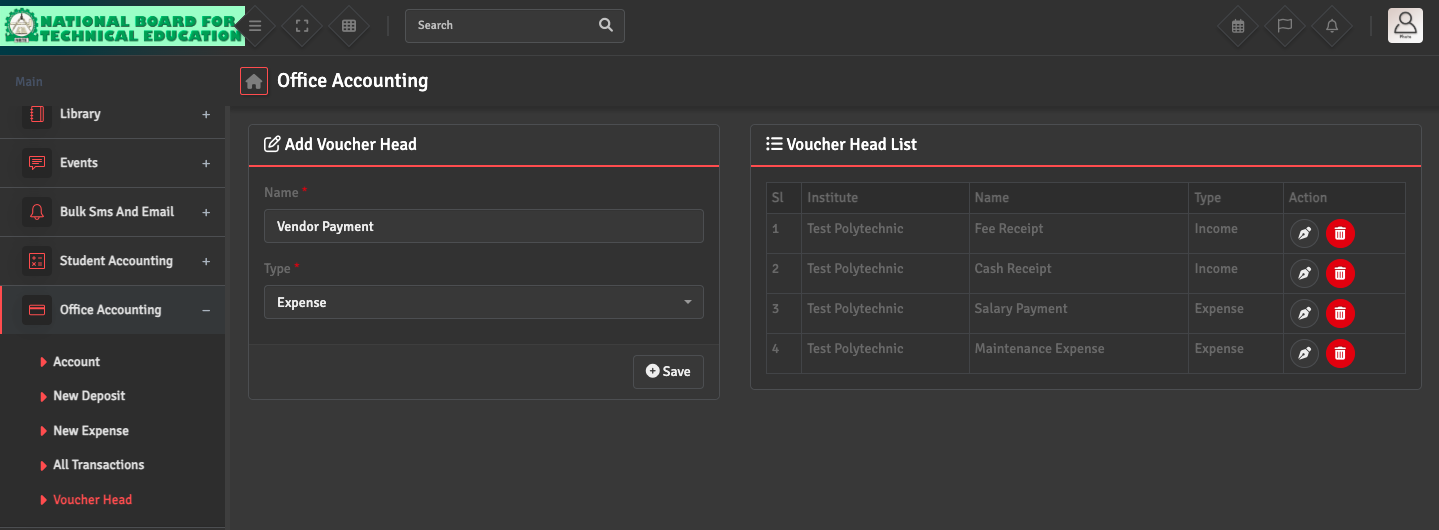Delete the Maintenance Expense voucher head
This screenshot has width=1439, height=530.
(1340, 353)
